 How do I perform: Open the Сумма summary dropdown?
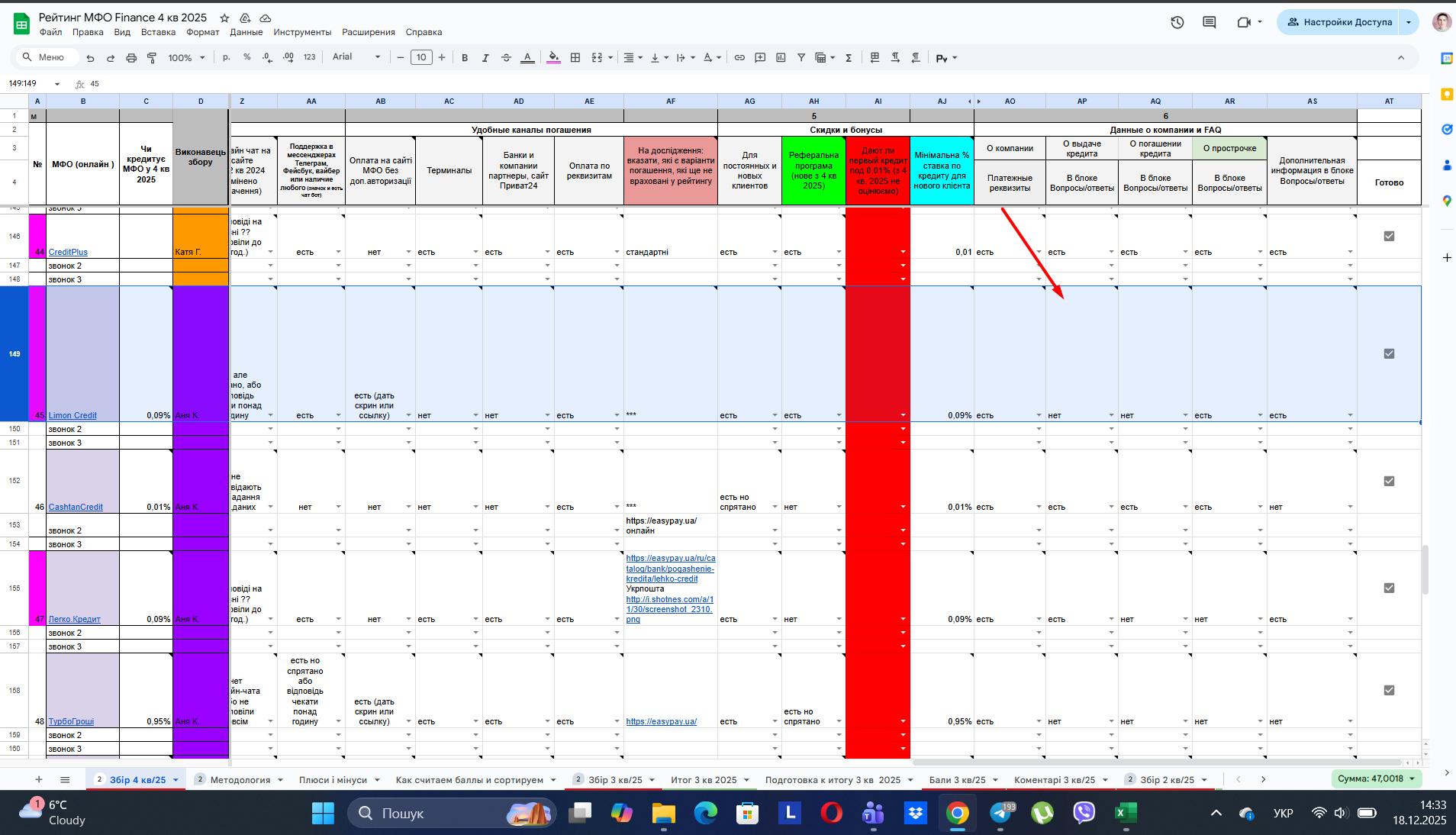click(x=1378, y=779)
